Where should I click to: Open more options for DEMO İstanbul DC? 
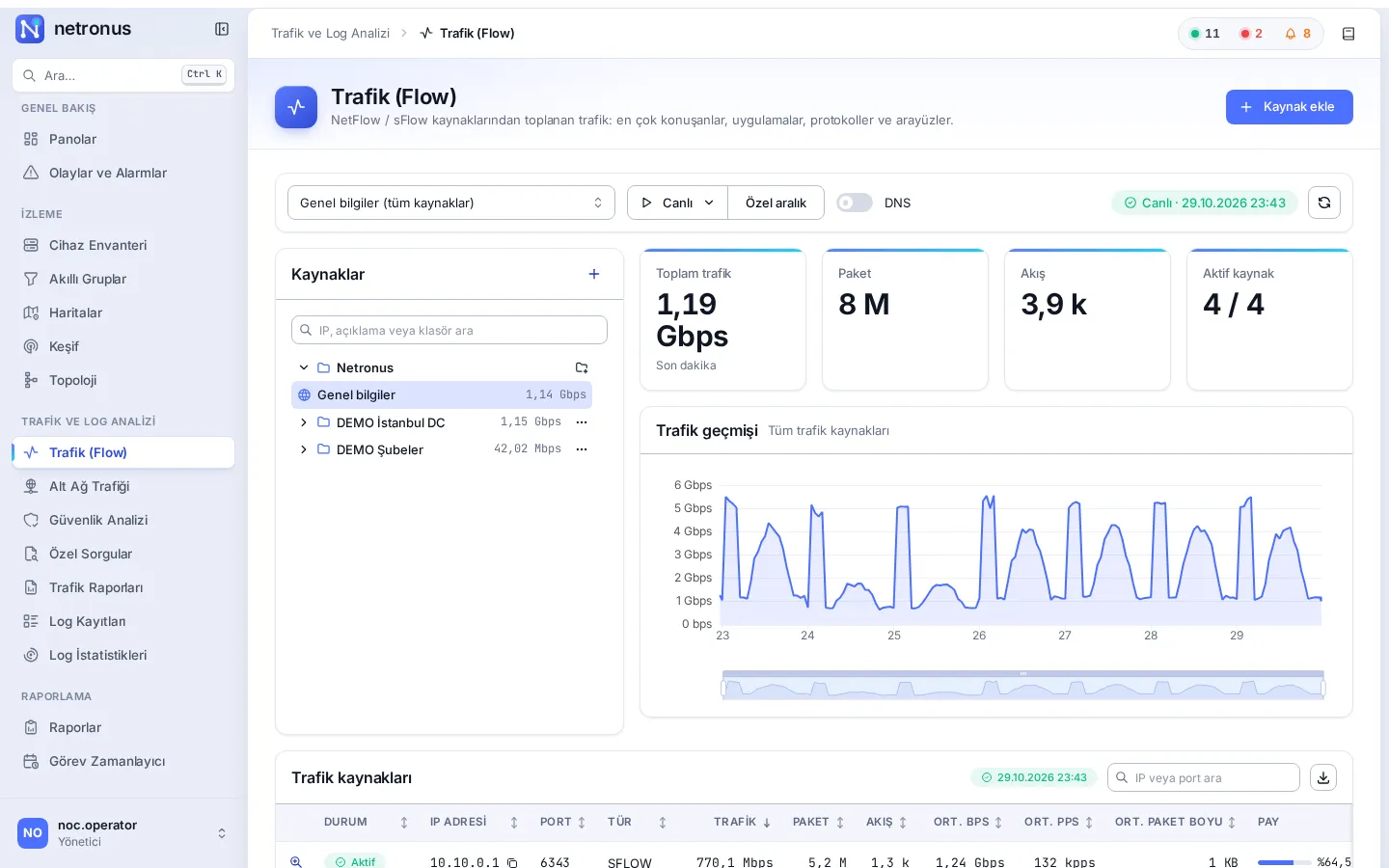pos(582,422)
